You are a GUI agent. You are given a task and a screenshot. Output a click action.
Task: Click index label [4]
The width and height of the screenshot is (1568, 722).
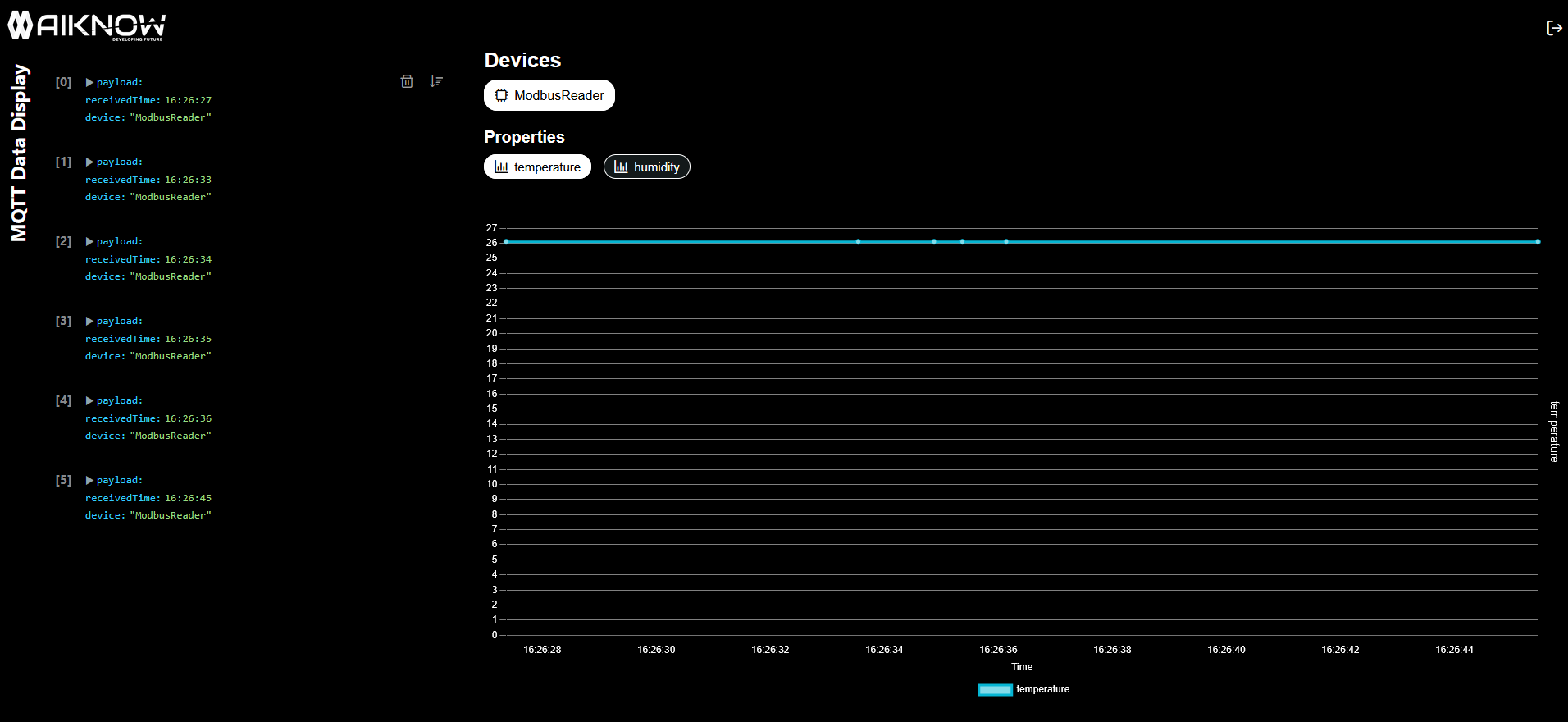click(x=63, y=400)
